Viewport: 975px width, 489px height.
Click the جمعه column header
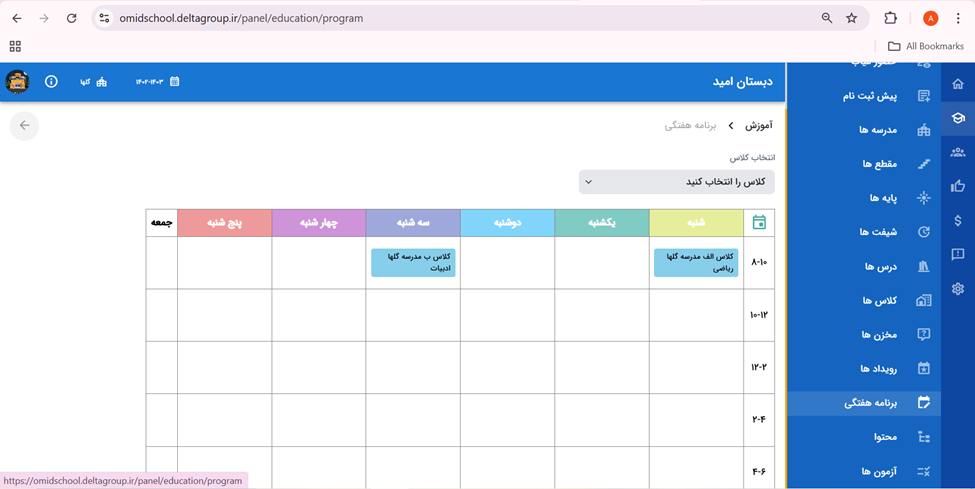coord(162,223)
